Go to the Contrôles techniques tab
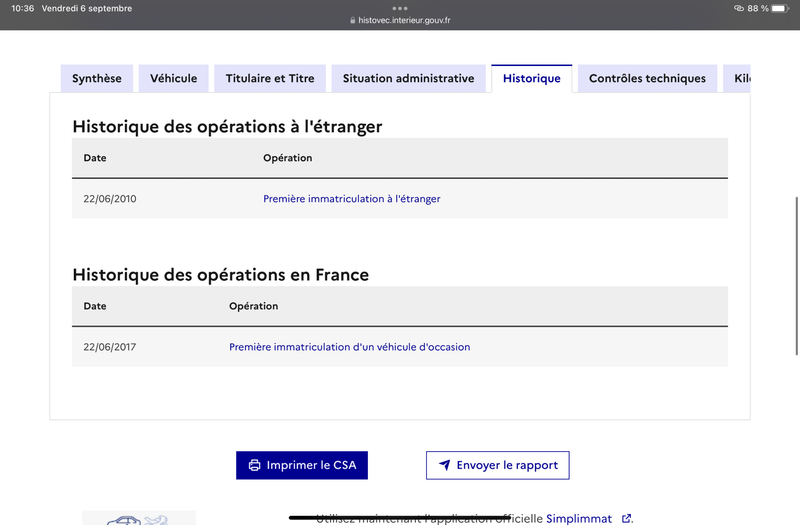The width and height of the screenshot is (800, 525). [x=647, y=79]
